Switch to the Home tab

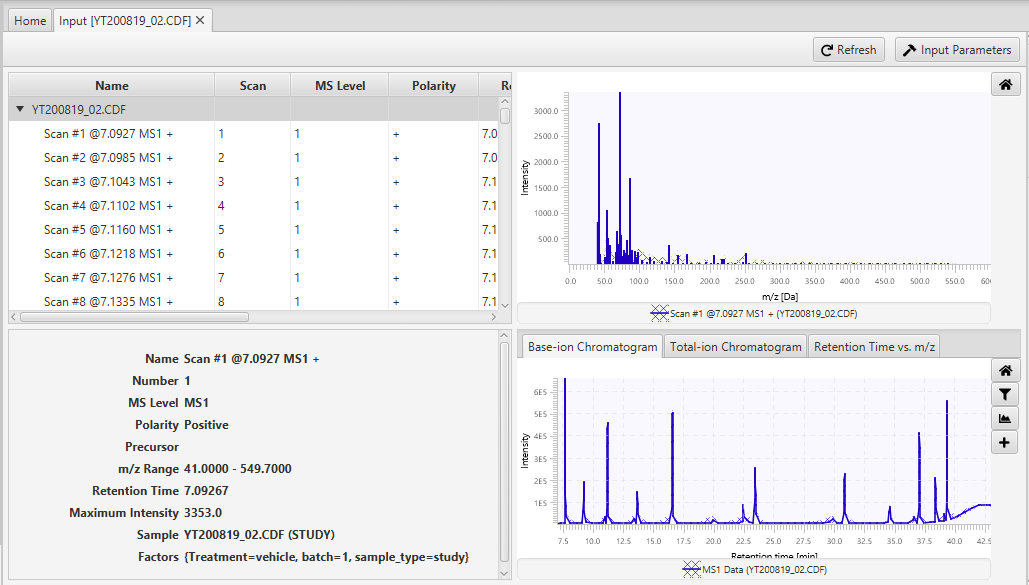click(30, 20)
